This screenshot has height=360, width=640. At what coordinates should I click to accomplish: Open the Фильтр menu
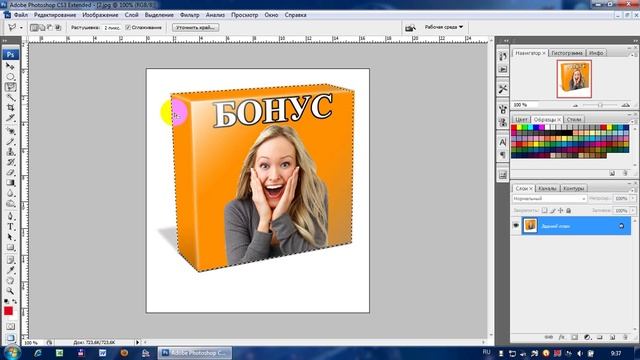tap(189, 15)
